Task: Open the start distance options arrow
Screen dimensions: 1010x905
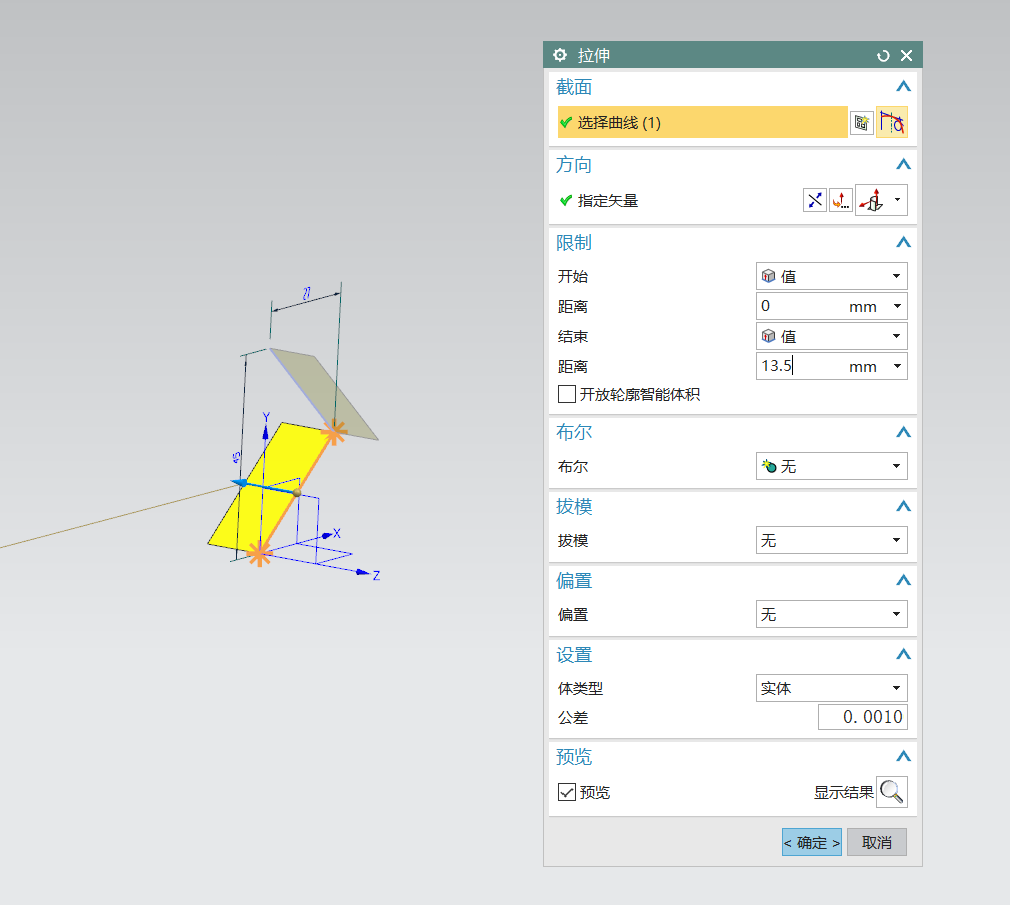Action: pyautogui.click(x=897, y=306)
